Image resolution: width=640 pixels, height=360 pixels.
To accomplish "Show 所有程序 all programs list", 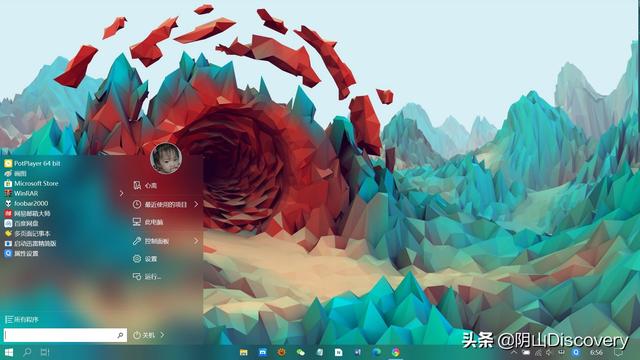I will 22,320.
